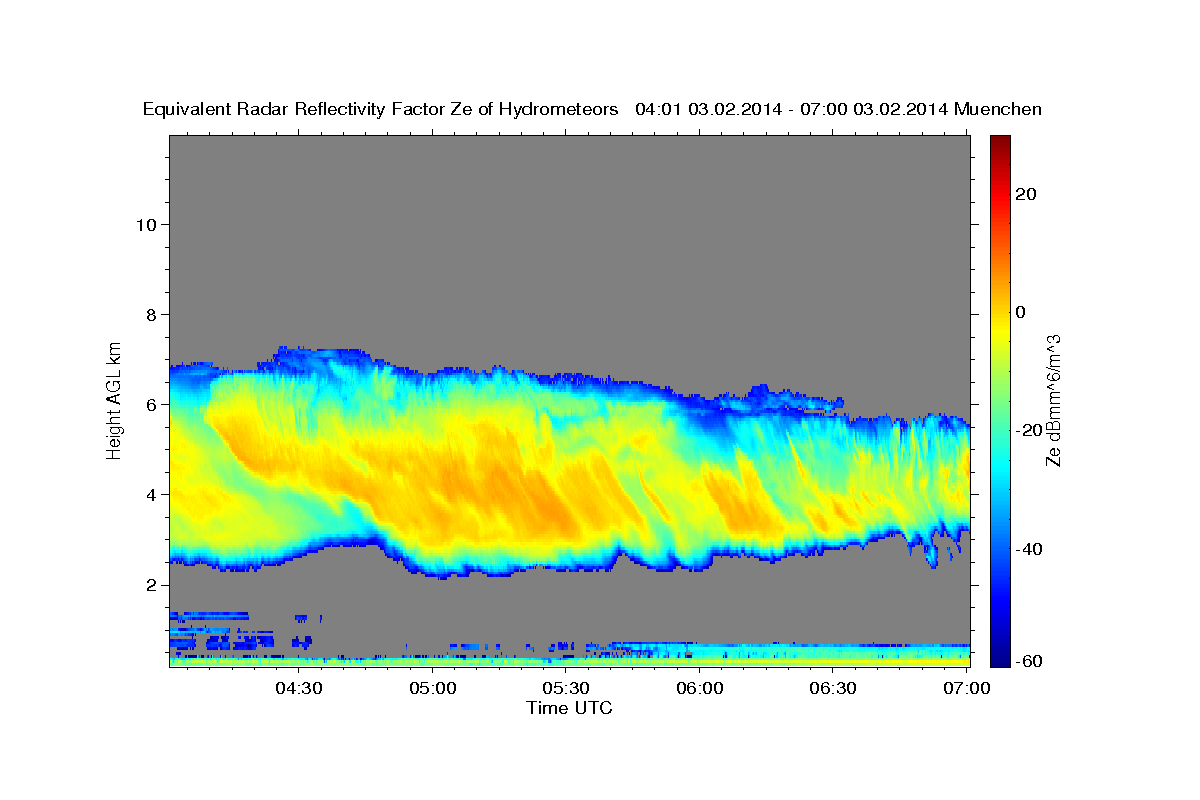Click the "Time UTC" x-axis label
The width and height of the screenshot is (1200, 800).
[x=569, y=708]
